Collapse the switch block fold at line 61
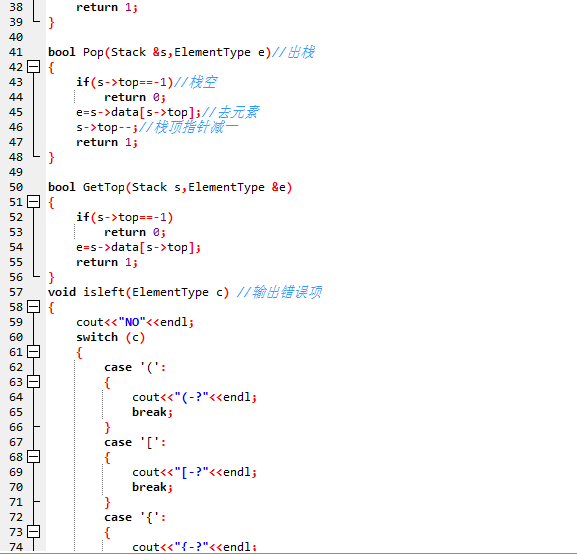Screen dimensions: 577x555 click(33, 352)
